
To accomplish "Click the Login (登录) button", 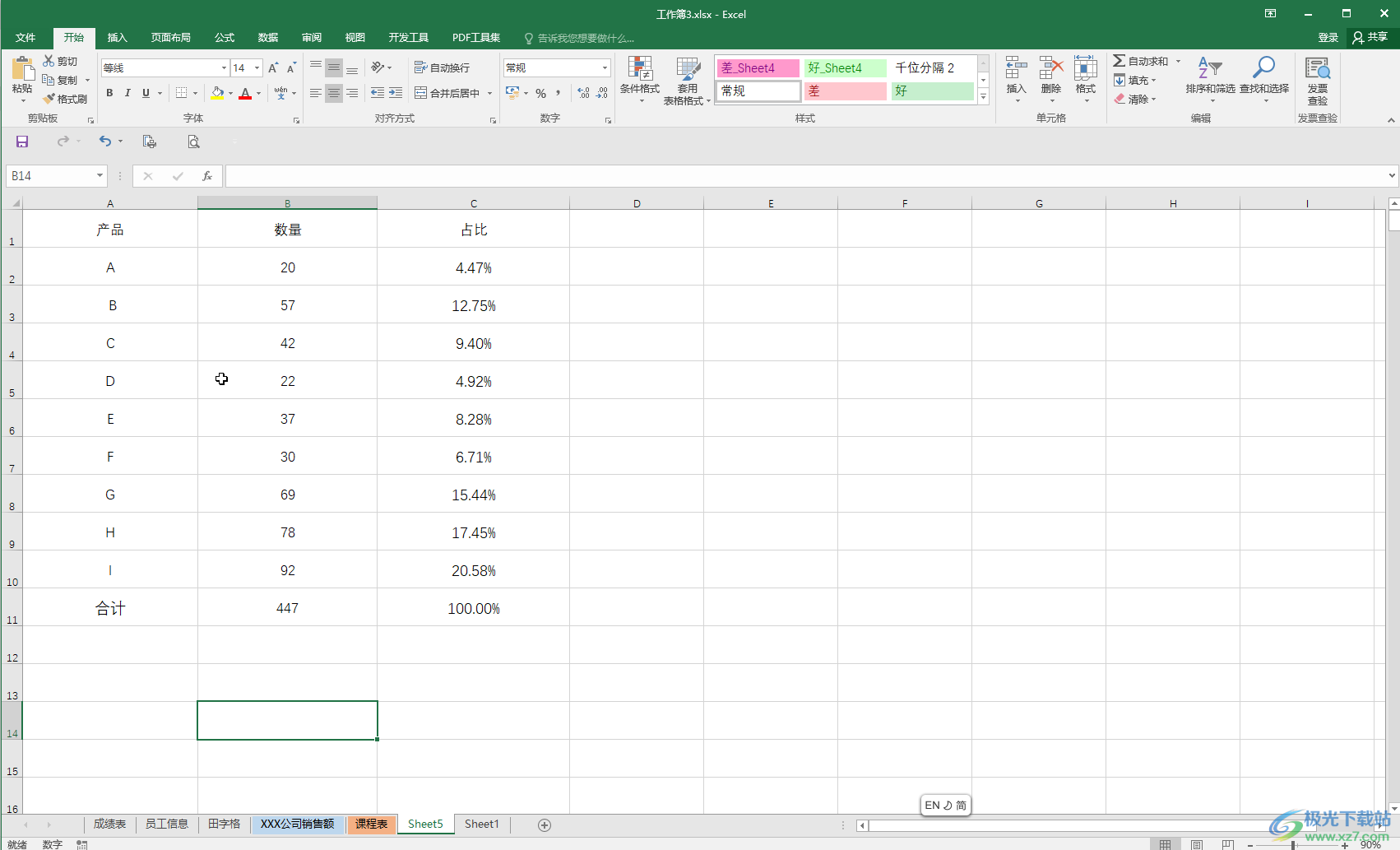I will [x=1328, y=38].
